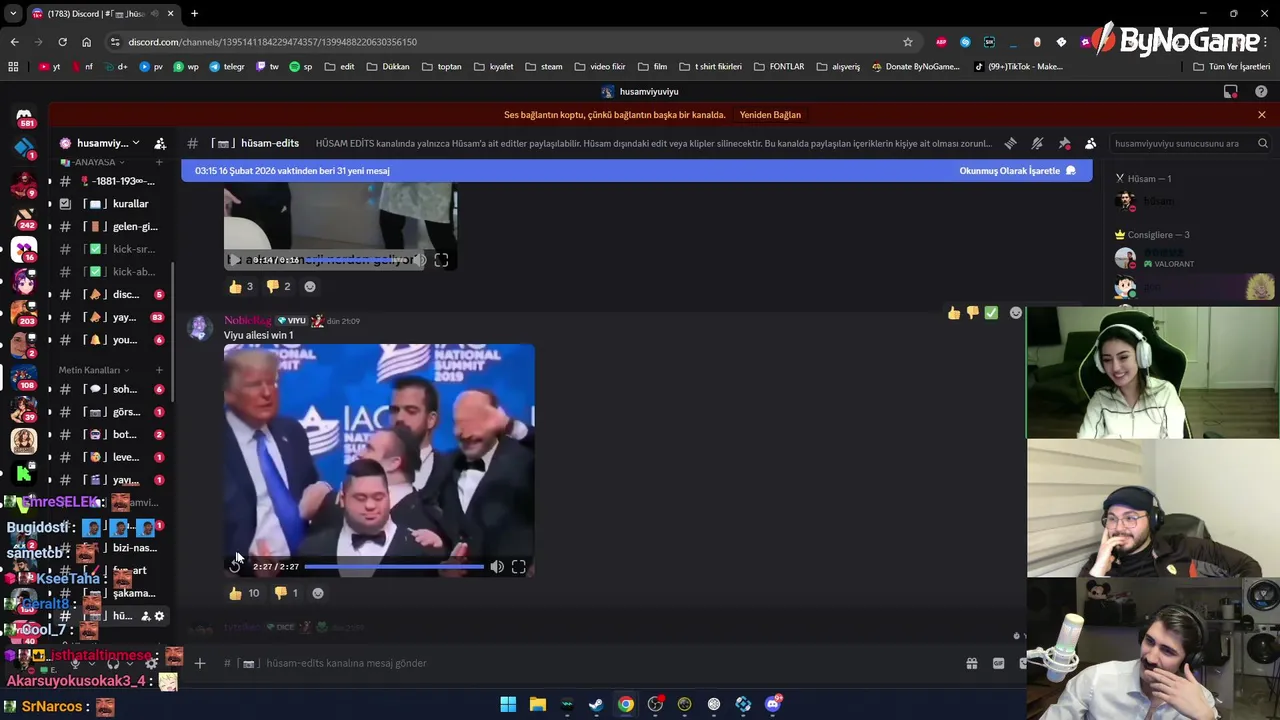
Task: Open GIF picker in message box
Action: (998, 663)
